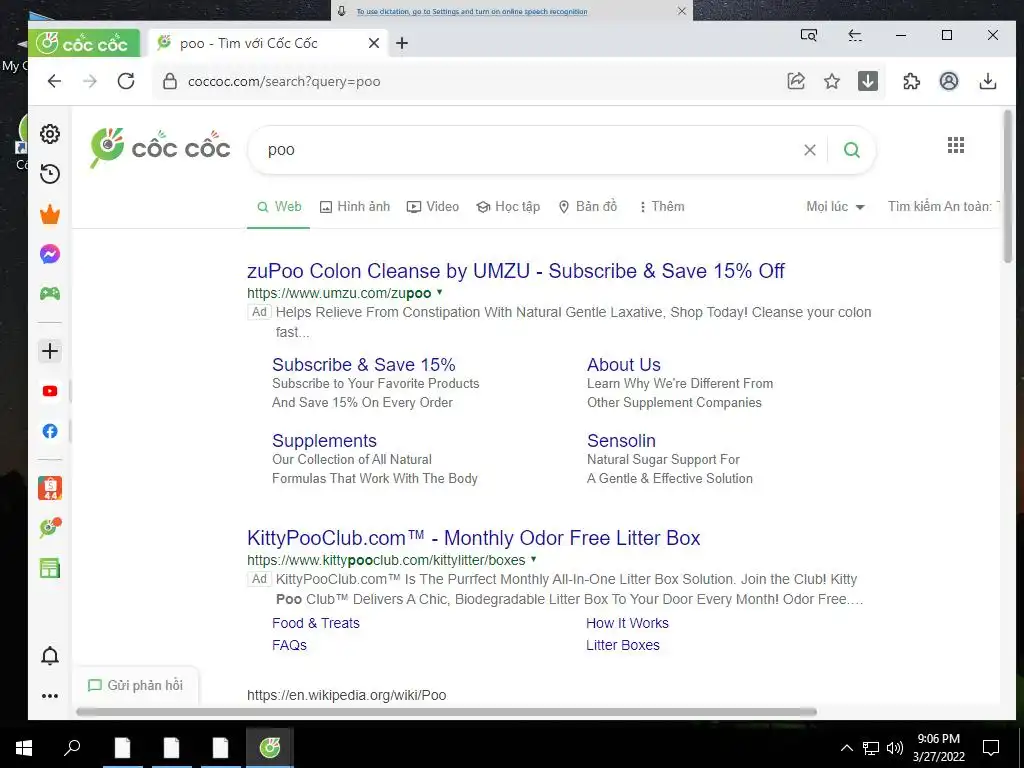Expand dropdown arrow next to kittypooclub.com URL
The image size is (1024, 768).
pos(534,560)
